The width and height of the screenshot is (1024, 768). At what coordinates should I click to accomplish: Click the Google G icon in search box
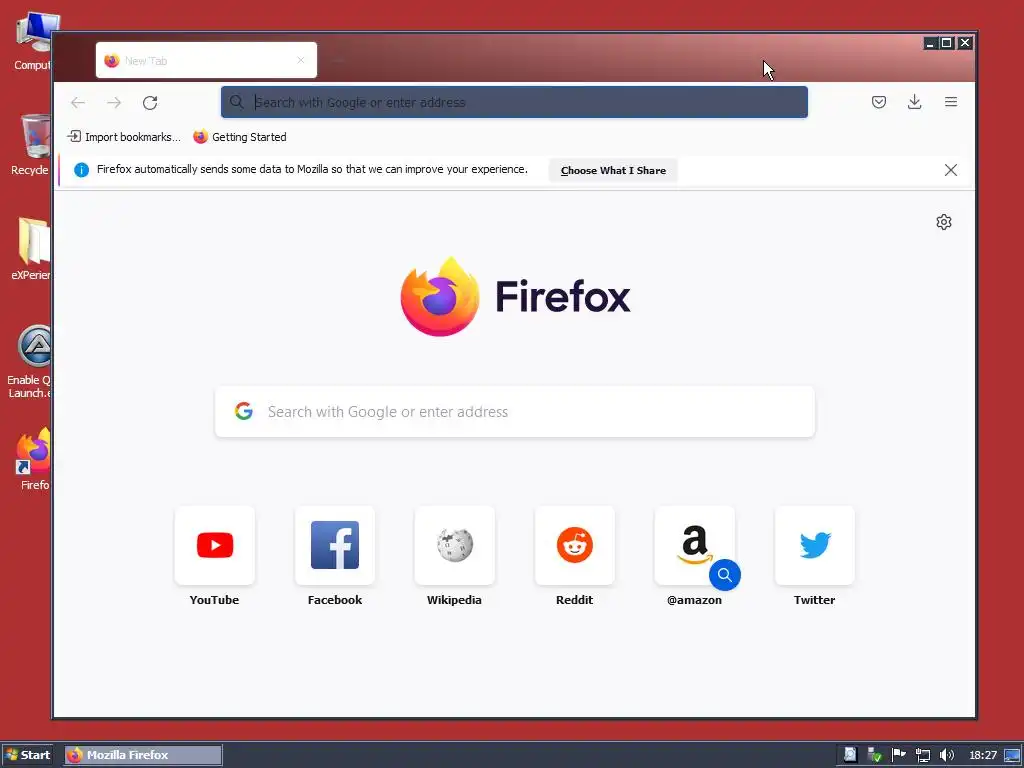[244, 411]
